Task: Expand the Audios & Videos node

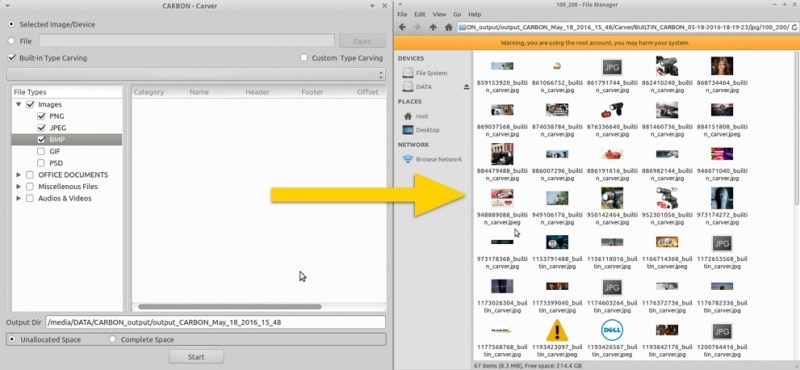Action: pyautogui.click(x=19, y=198)
